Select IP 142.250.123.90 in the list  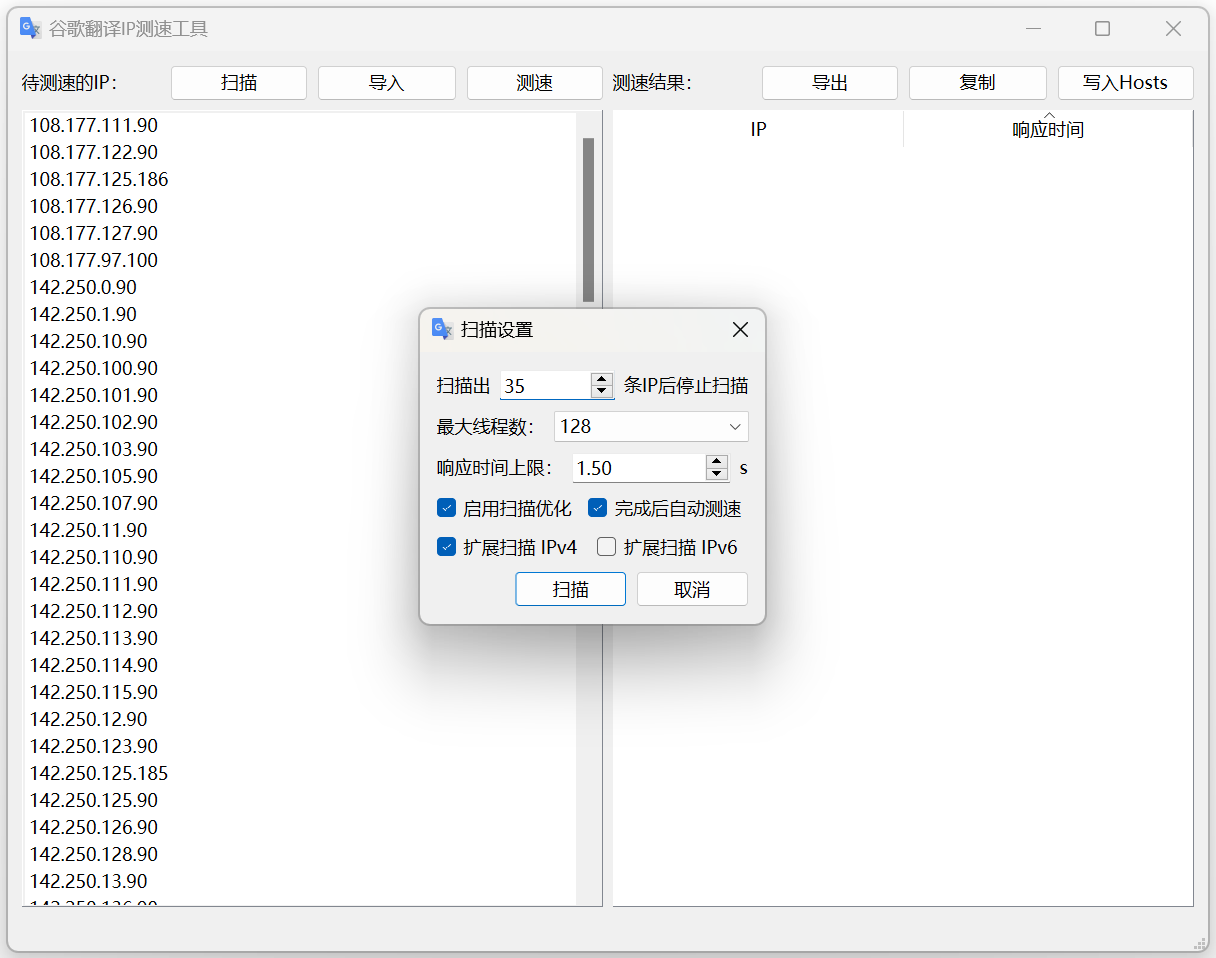(x=94, y=746)
